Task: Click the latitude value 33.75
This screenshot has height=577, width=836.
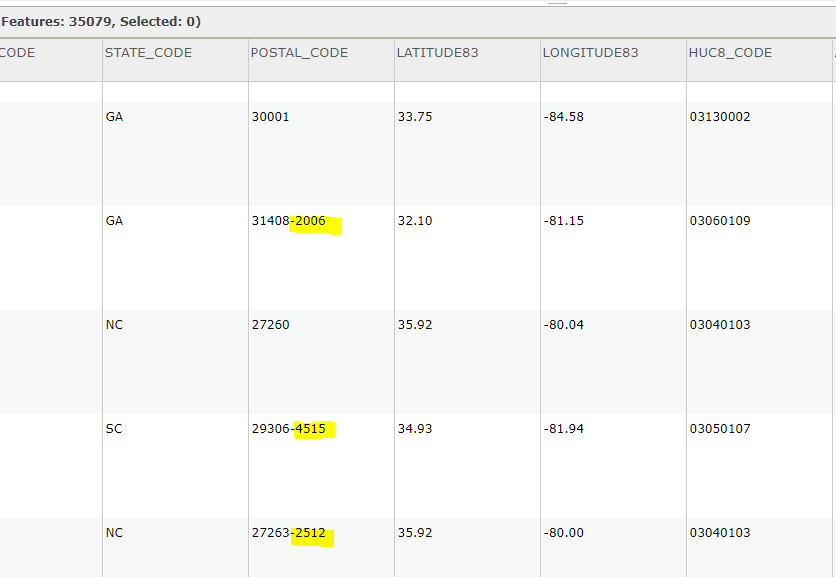Action: (x=415, y=117)
